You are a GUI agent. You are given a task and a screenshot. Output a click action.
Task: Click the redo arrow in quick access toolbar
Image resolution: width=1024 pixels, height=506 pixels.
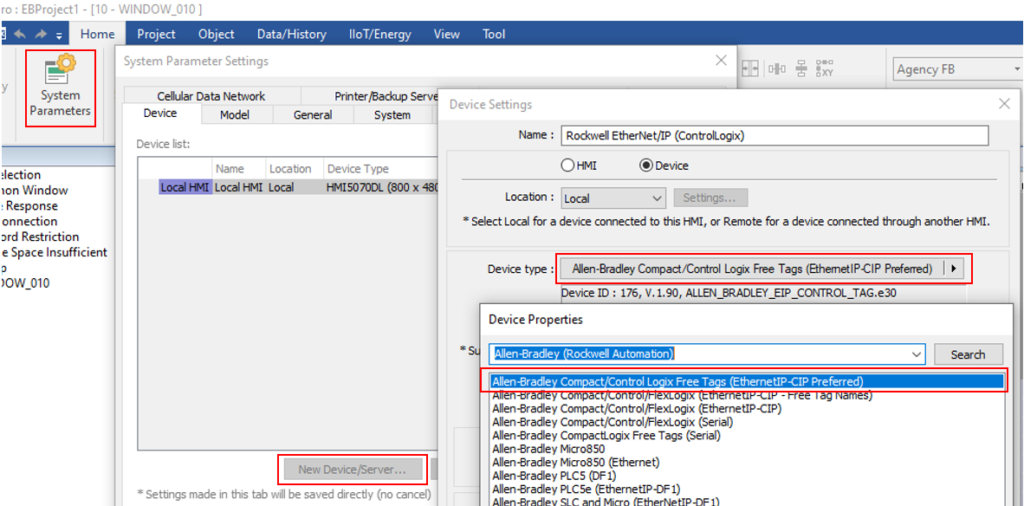click(40, 34)
